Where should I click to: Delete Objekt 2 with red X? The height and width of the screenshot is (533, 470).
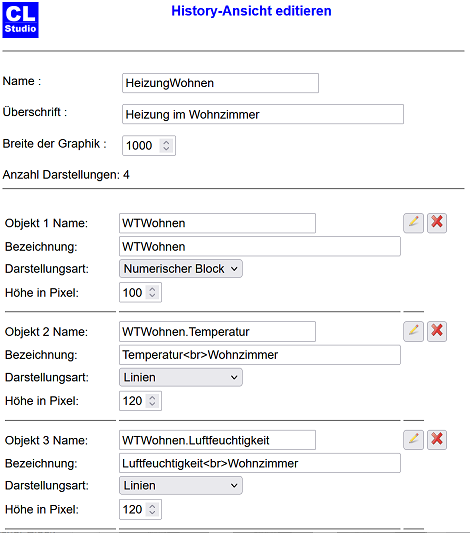click(437, 331)
